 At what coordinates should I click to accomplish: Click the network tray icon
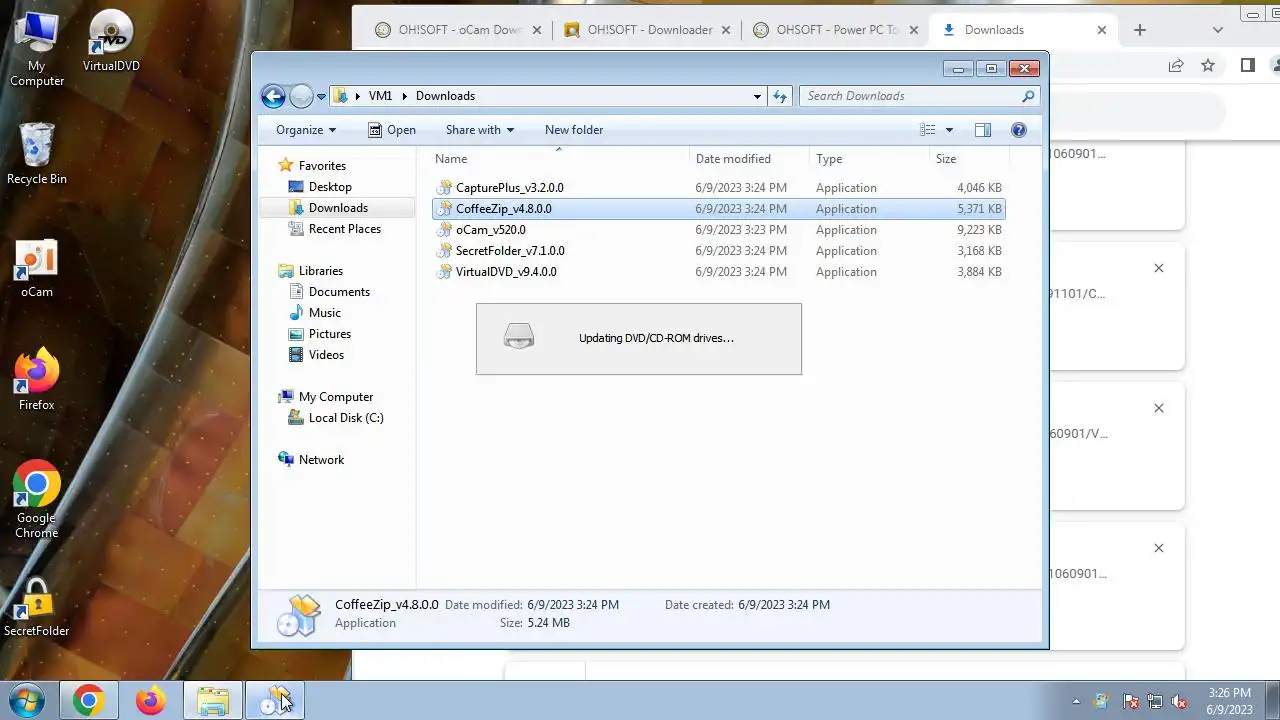(1155, 702)
